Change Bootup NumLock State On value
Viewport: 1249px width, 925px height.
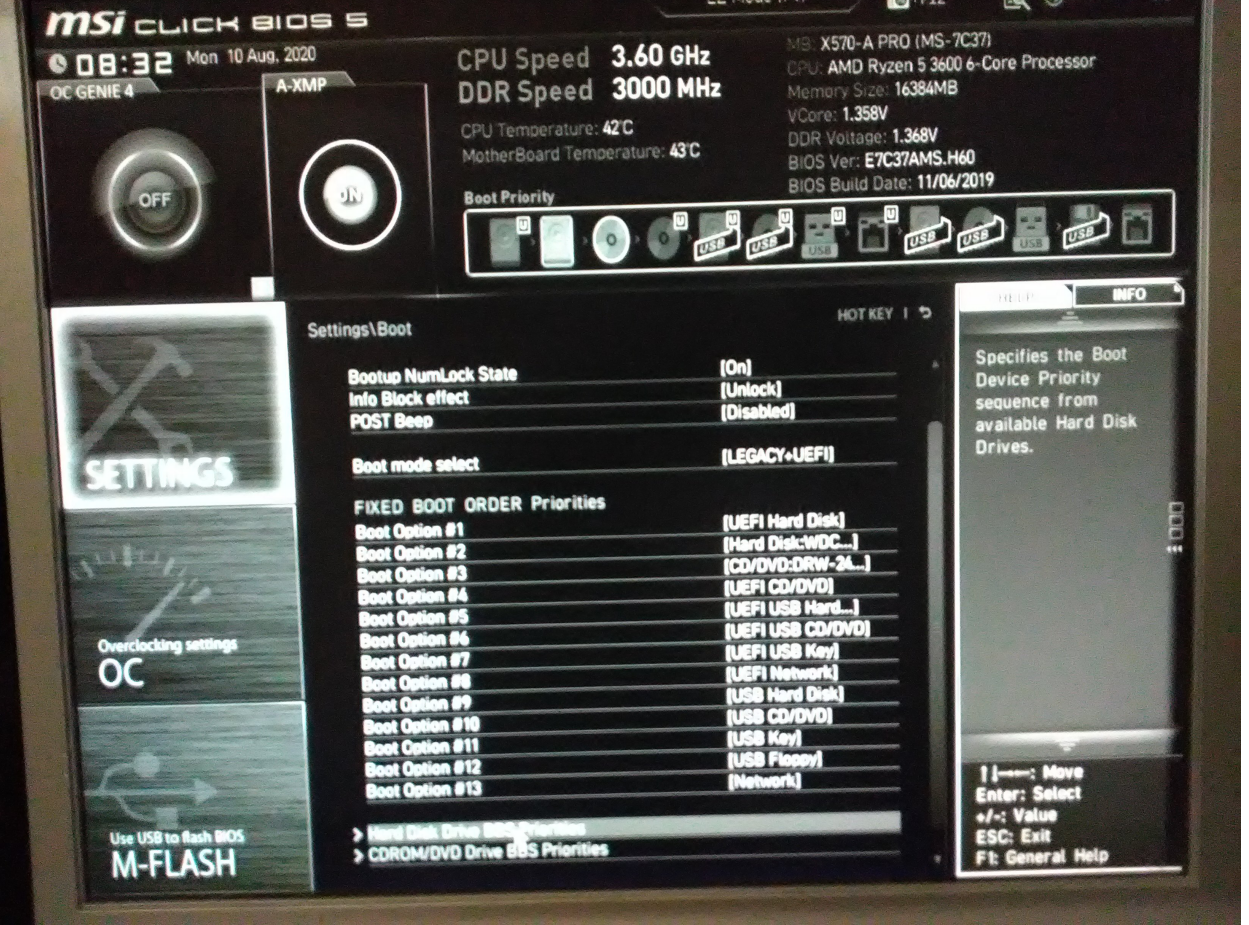[x=735, y=367]
